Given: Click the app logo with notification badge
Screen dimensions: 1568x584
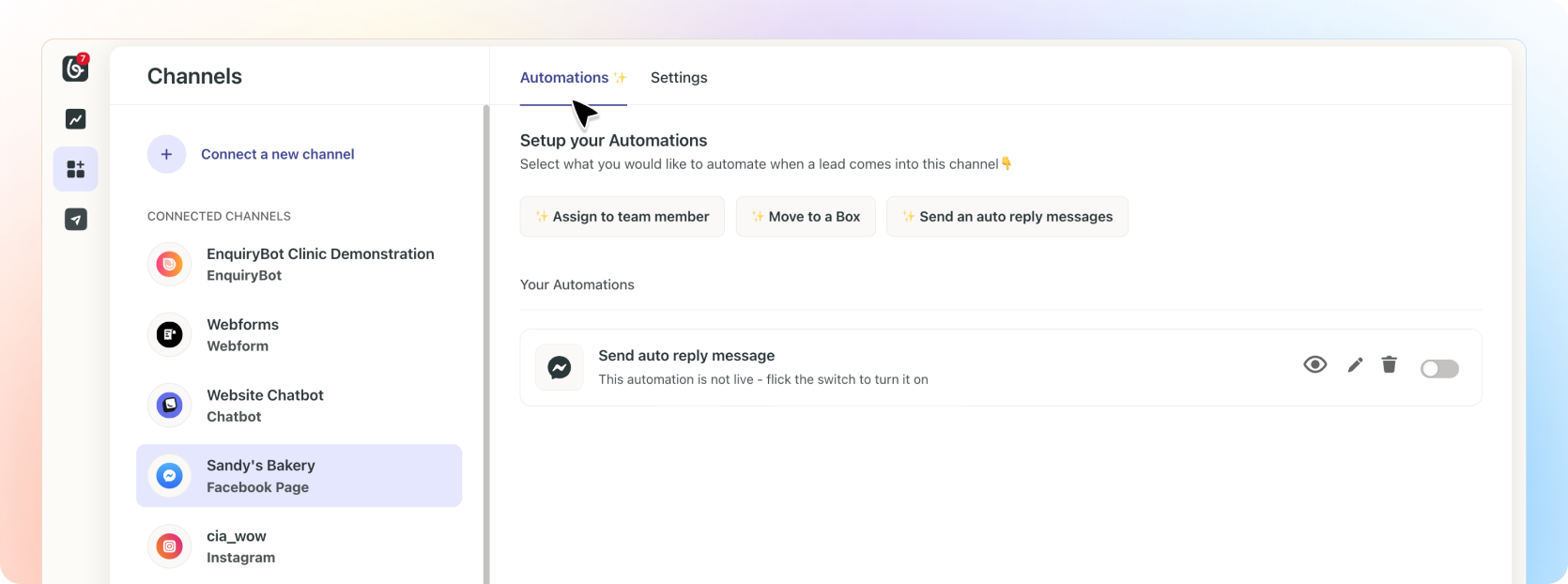Looking at the screenshot, I should pos(75,68).
